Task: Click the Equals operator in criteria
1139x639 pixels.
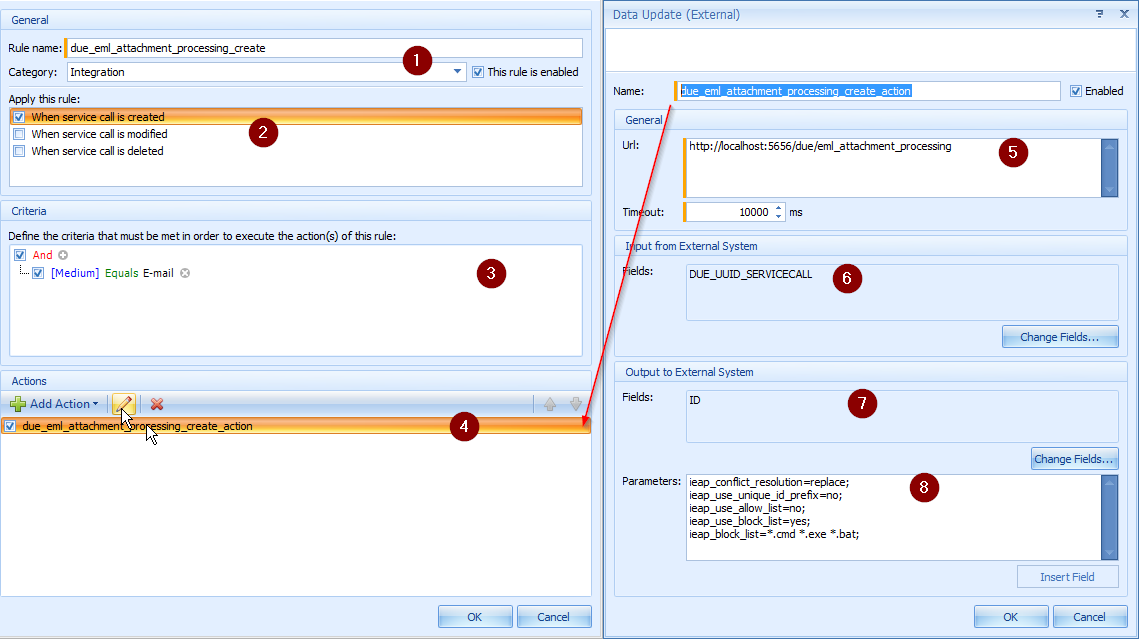Action: click(122, 273)
